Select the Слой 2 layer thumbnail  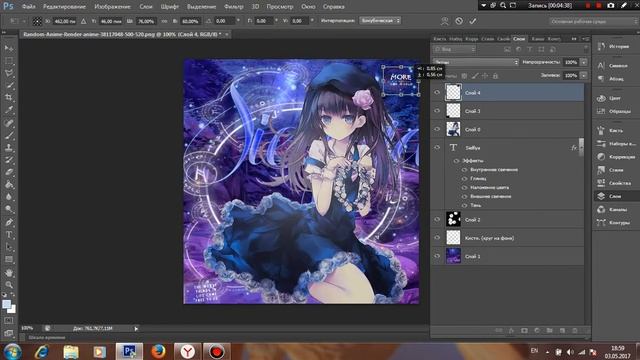453,219
